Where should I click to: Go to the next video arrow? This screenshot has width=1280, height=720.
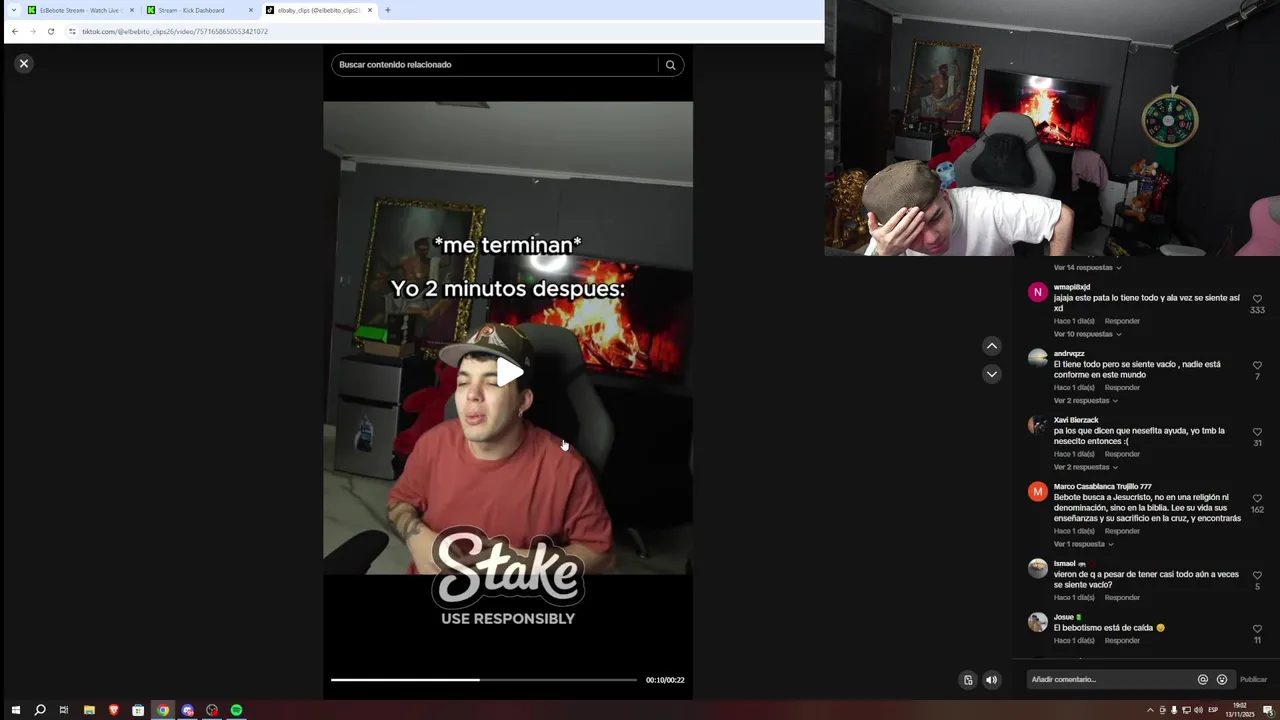[x=992, y=374]
